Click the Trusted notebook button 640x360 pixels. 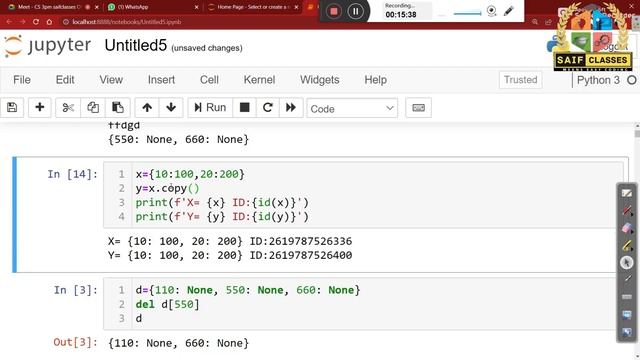[520, 80]
